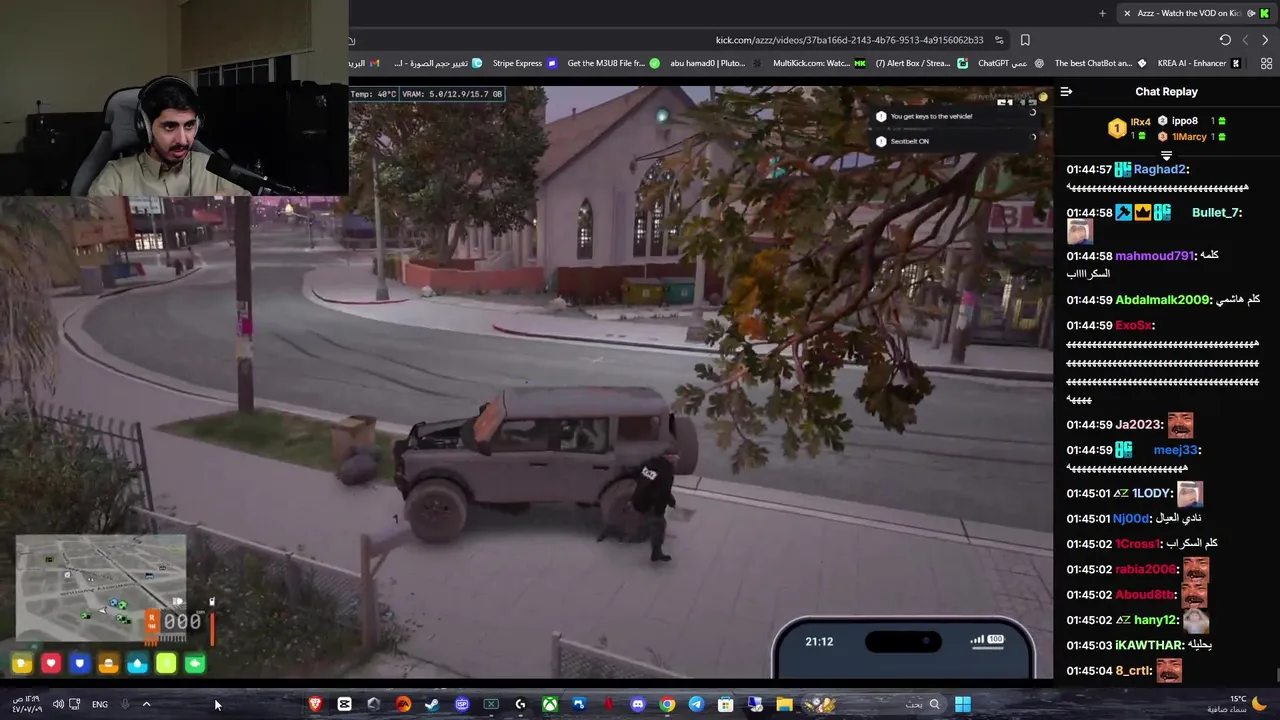Viewport: 1280px width, 720px height.
Task: Show hidden system tray icons
Action: 146,704
